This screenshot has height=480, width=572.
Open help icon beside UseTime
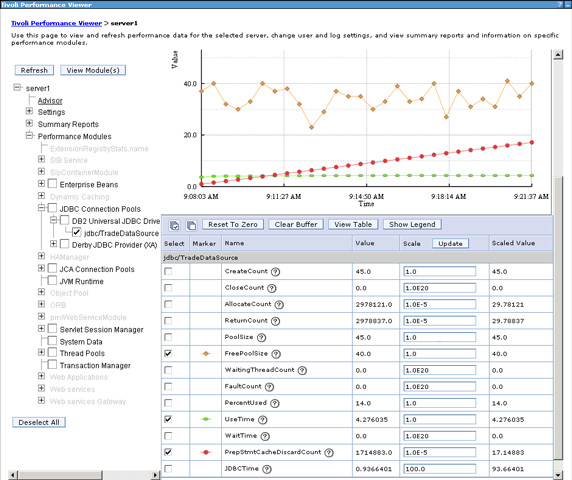[x=263, y=420]
